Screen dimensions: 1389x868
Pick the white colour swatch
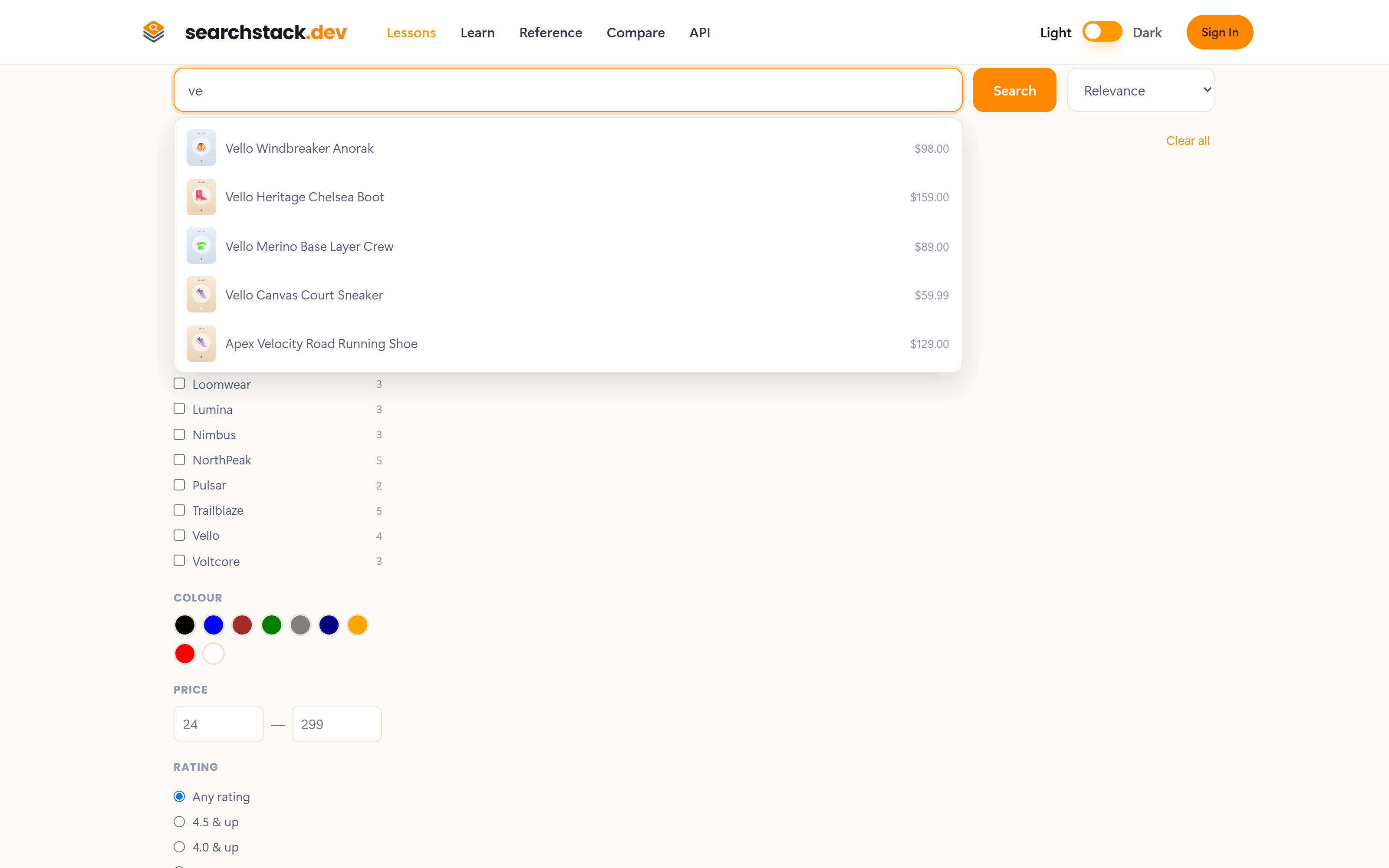[214, 653]
